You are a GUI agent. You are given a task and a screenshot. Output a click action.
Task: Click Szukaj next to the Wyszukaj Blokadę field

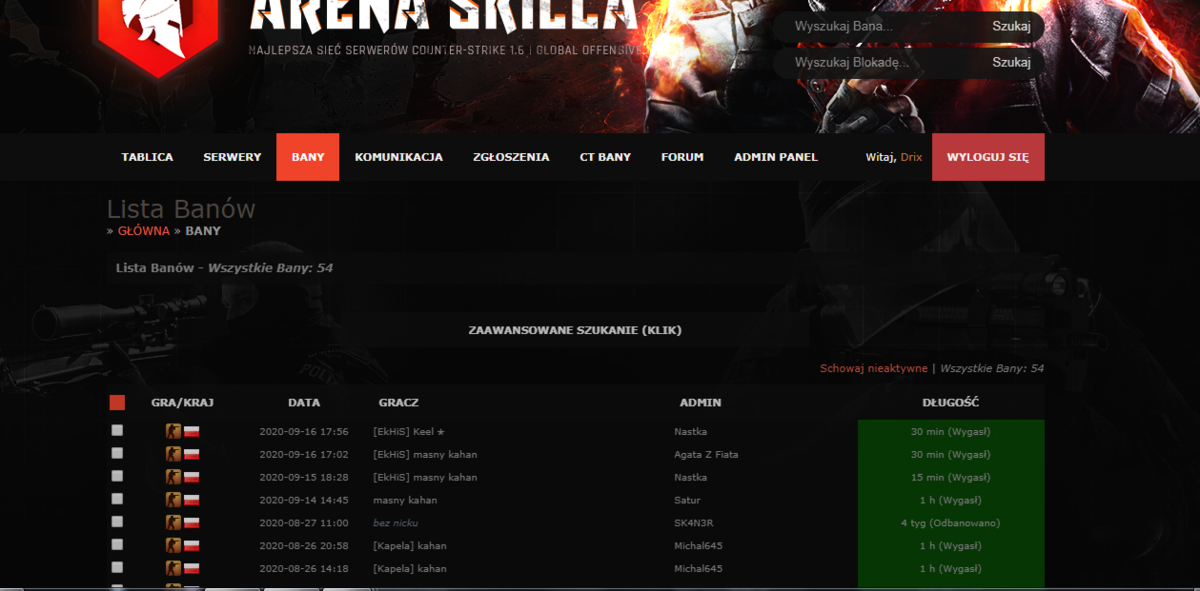point(1011,63)
